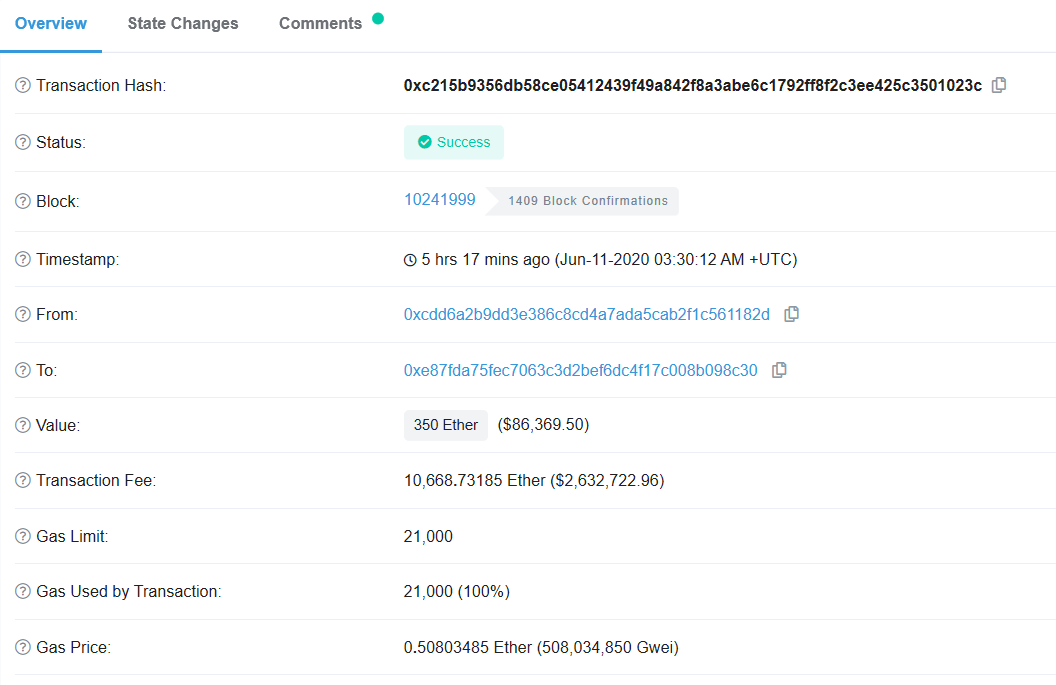Click the Gas Limit: label
The image size is (1056, 685).
(x=72, y=536)
